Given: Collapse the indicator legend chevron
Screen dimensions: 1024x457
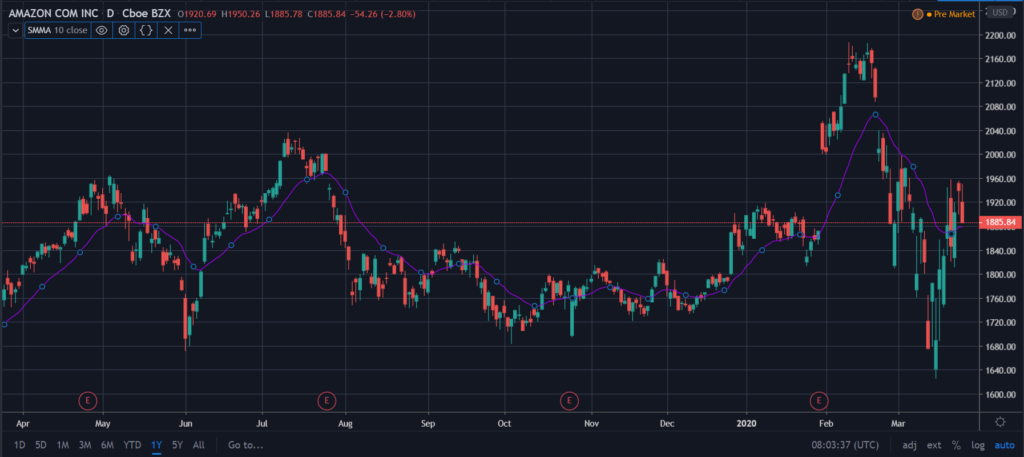Looking at the screenshot, I should coord(16,30).
